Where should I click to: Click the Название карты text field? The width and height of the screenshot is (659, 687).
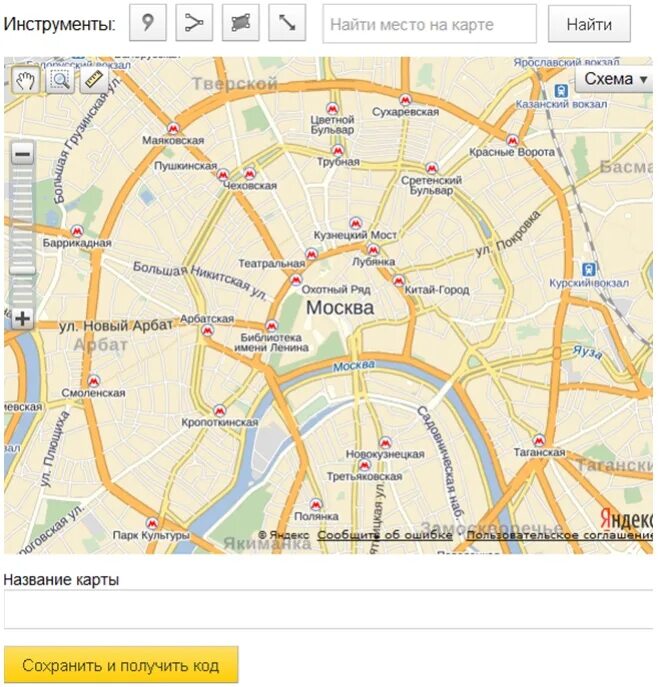click(x=329, y=609)
